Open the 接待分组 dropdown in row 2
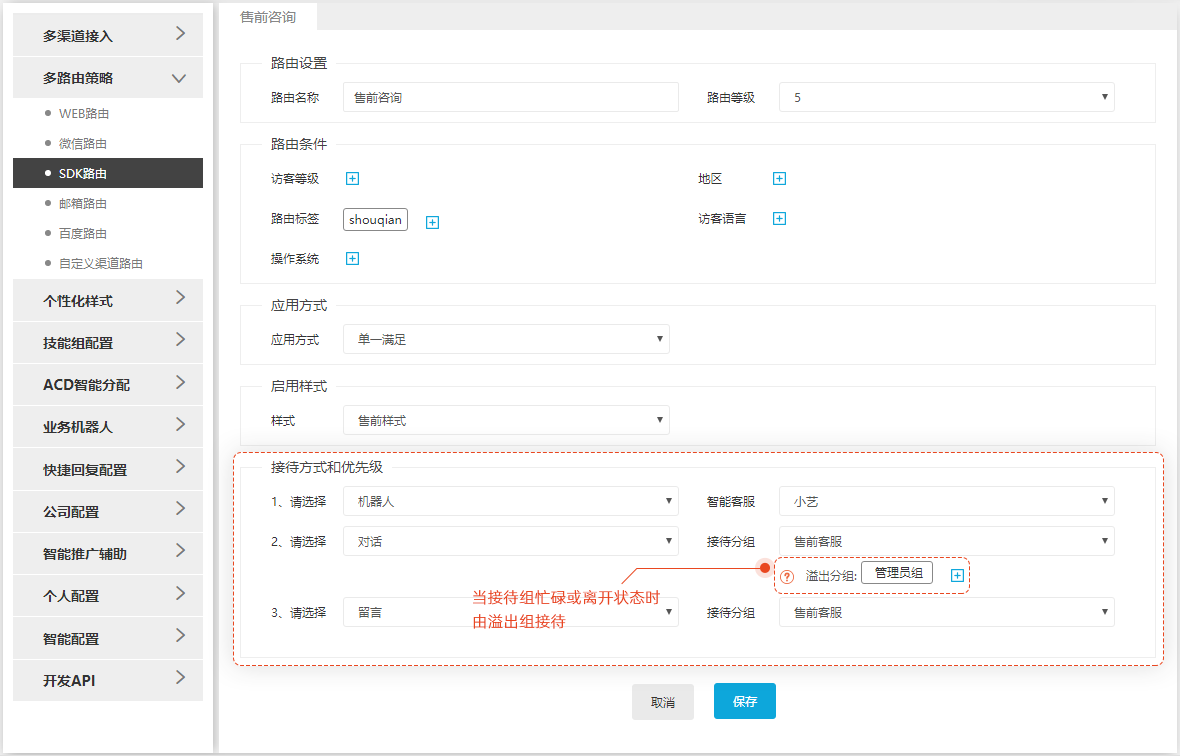Viewport: 1180px width, 756px height. (x=947, y=541)
